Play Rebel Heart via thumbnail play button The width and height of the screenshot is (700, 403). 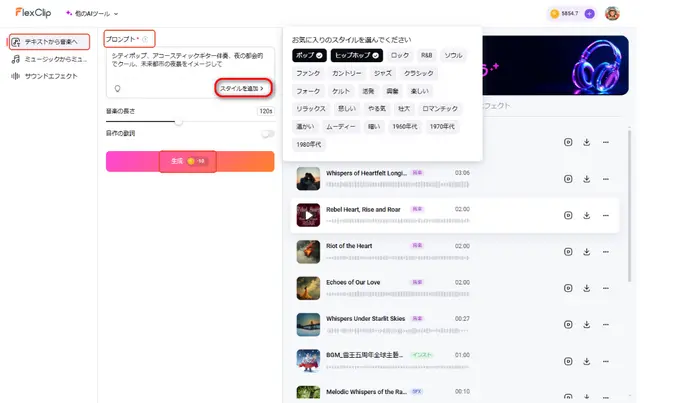point(308,216)
